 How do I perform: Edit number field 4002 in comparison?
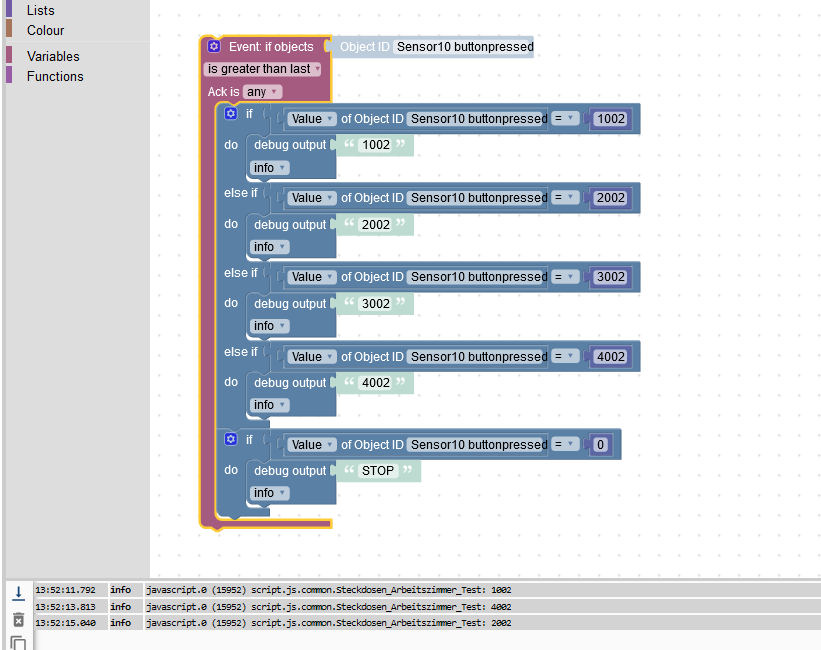tap(611, 357)
